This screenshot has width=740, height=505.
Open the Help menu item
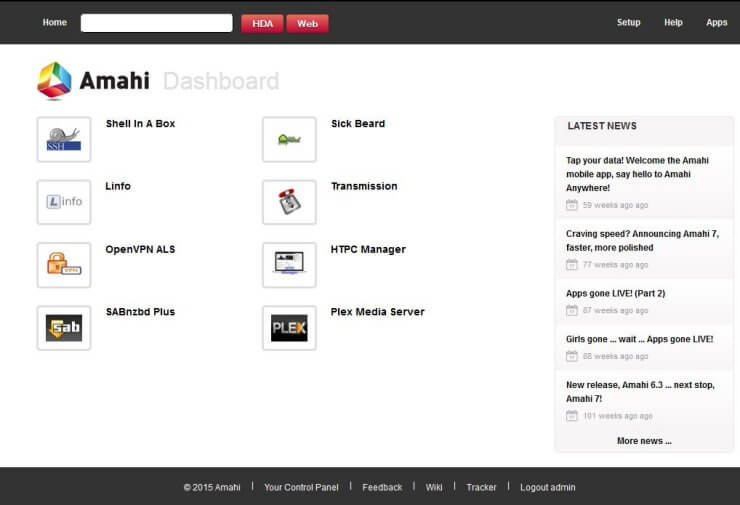pos(673,22)
